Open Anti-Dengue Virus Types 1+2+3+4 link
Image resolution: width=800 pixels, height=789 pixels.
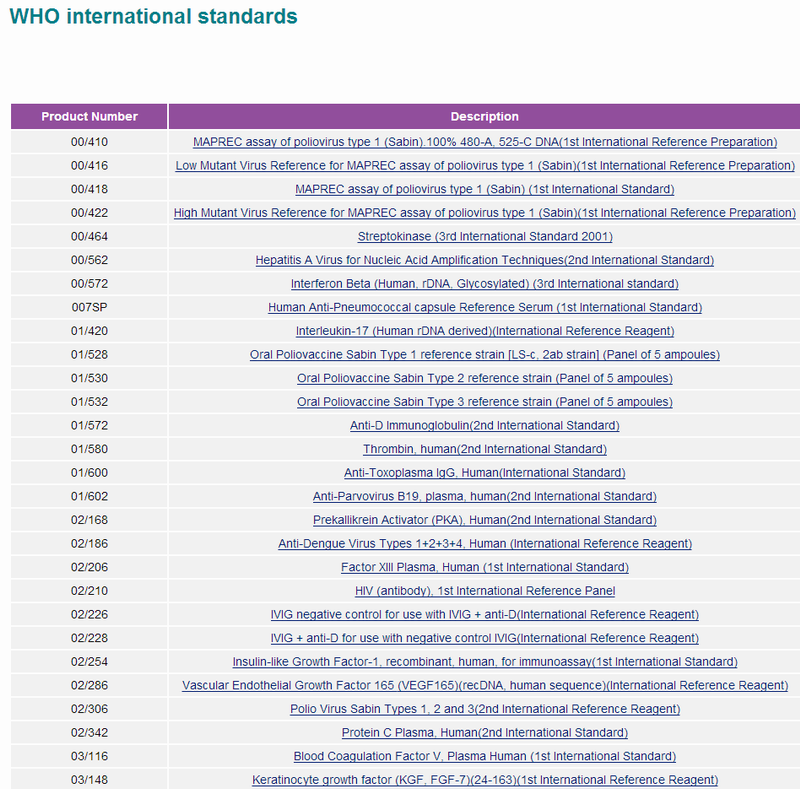coord(485,544)
